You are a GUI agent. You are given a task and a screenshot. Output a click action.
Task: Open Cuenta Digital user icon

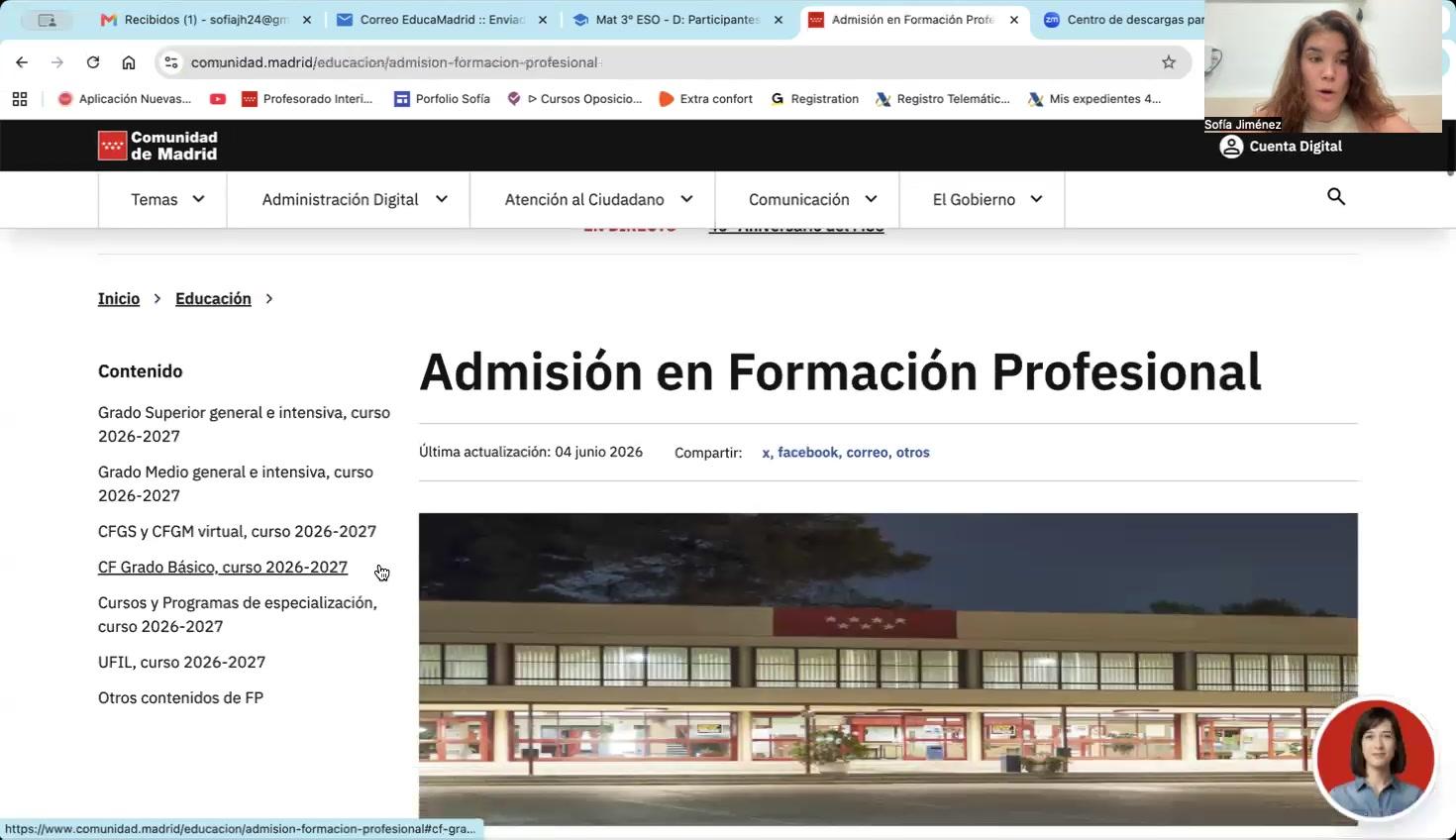click(1231, 147)
